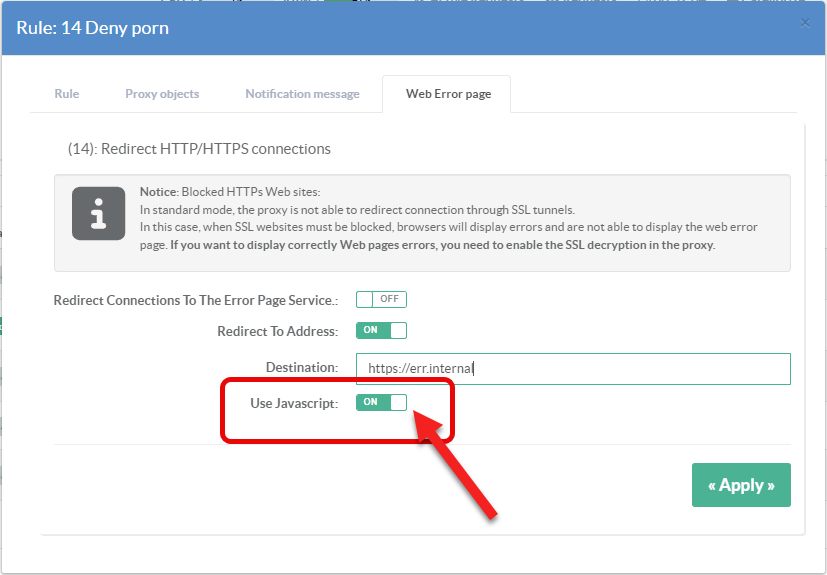Click the info icon in the notice box

pyautogui.click(x=98, y=213)
